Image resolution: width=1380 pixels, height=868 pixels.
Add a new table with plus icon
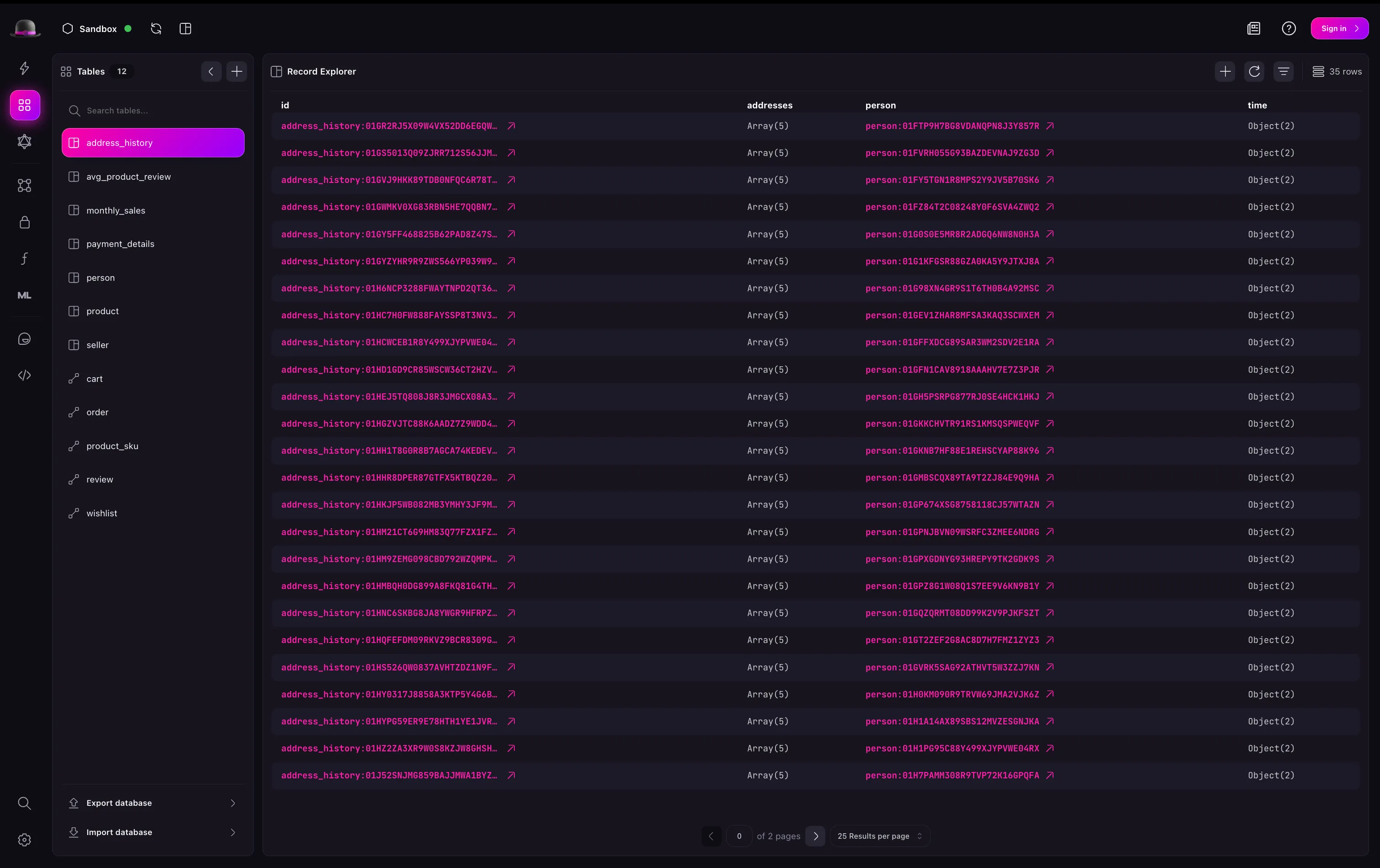pyautogui.click(x=236, y=72)
